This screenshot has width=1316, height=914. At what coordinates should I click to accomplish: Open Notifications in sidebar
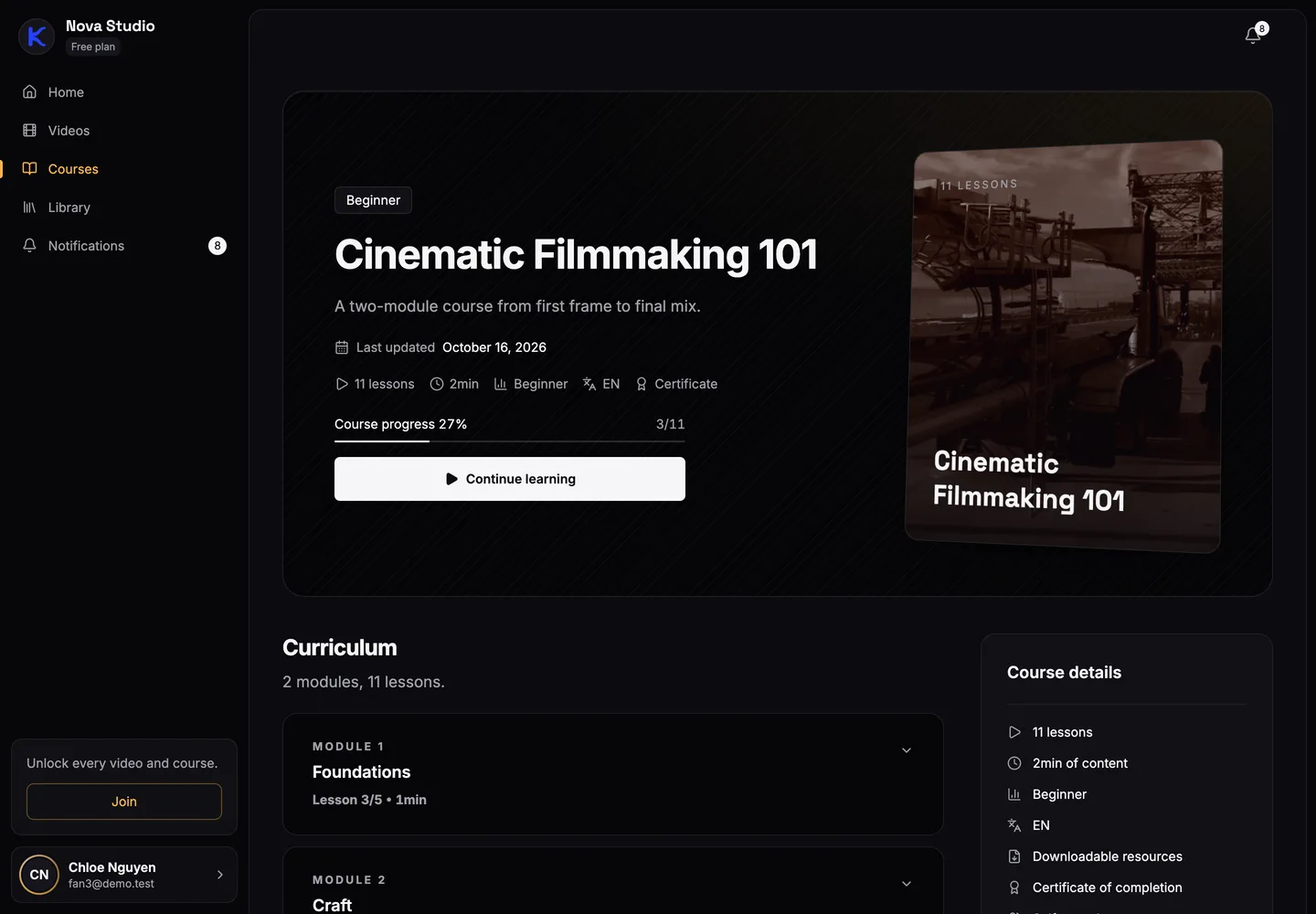pyautogui.click(x=124, y=246)
